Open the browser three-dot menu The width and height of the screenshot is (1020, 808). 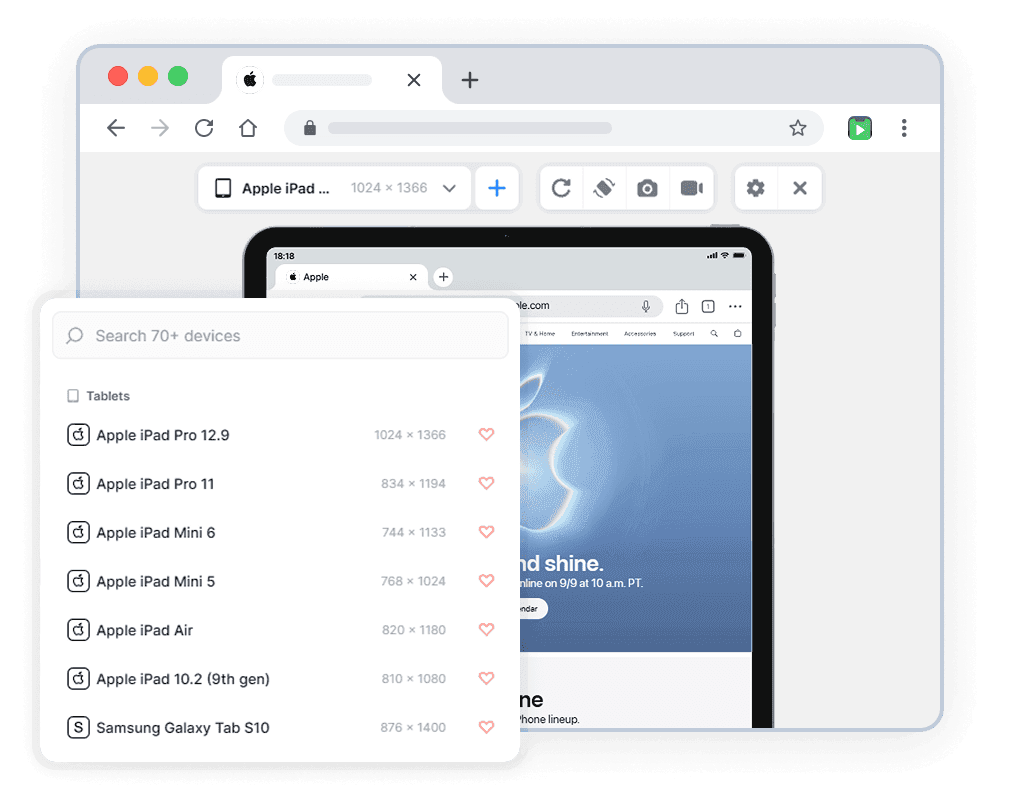[x=904, y=128]
